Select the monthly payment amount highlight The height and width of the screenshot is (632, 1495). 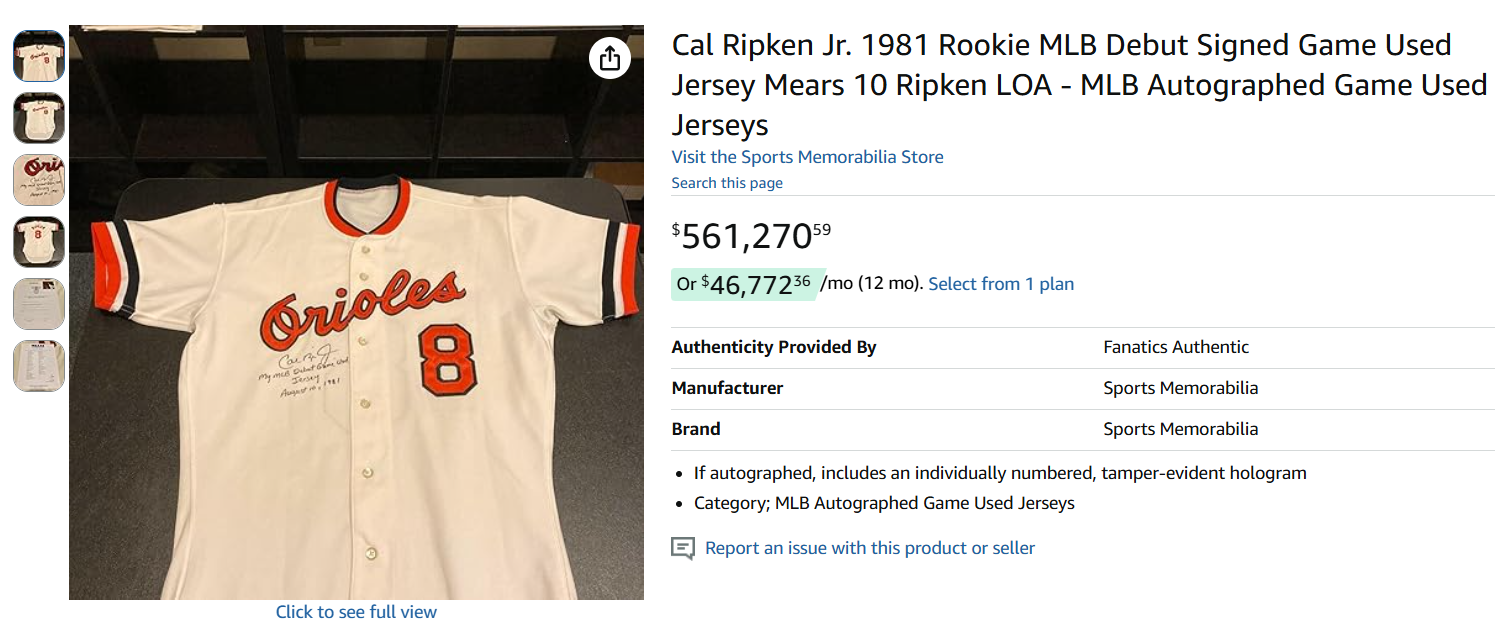(744, 284)
